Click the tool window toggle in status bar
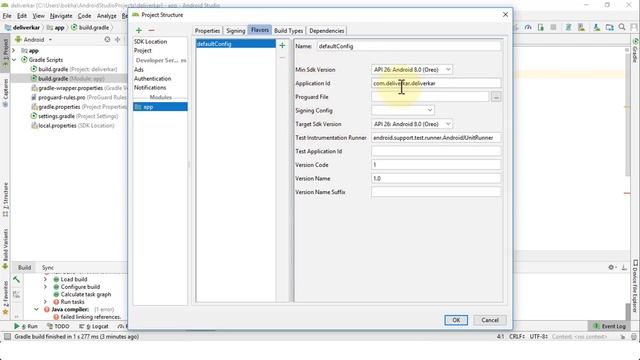 [x=7, y=337]
